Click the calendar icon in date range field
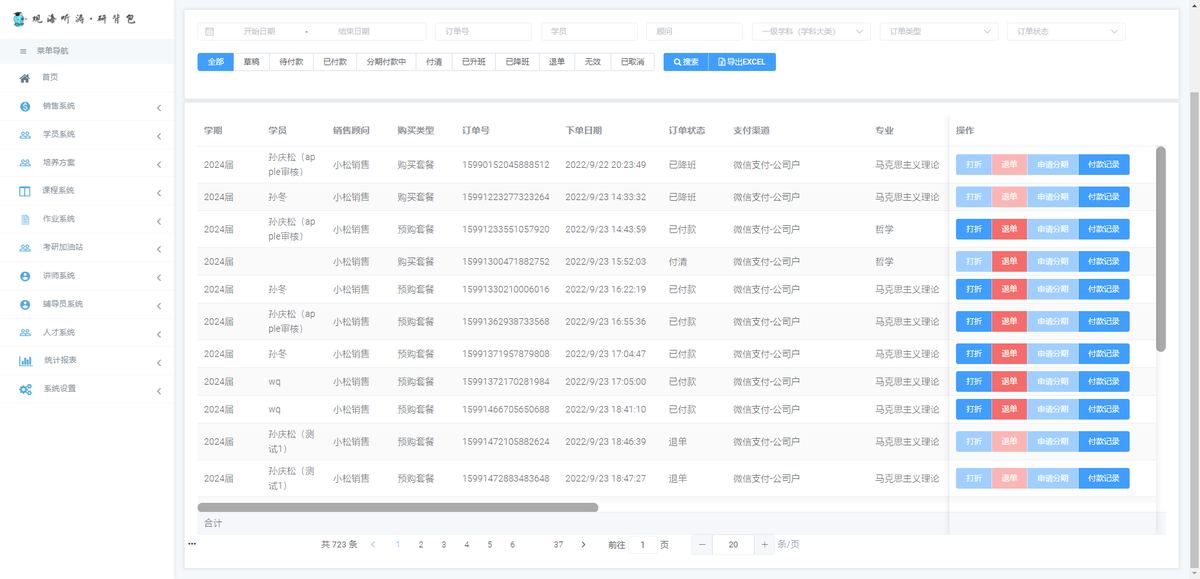1200x579 pixels. tap(209, 32)
